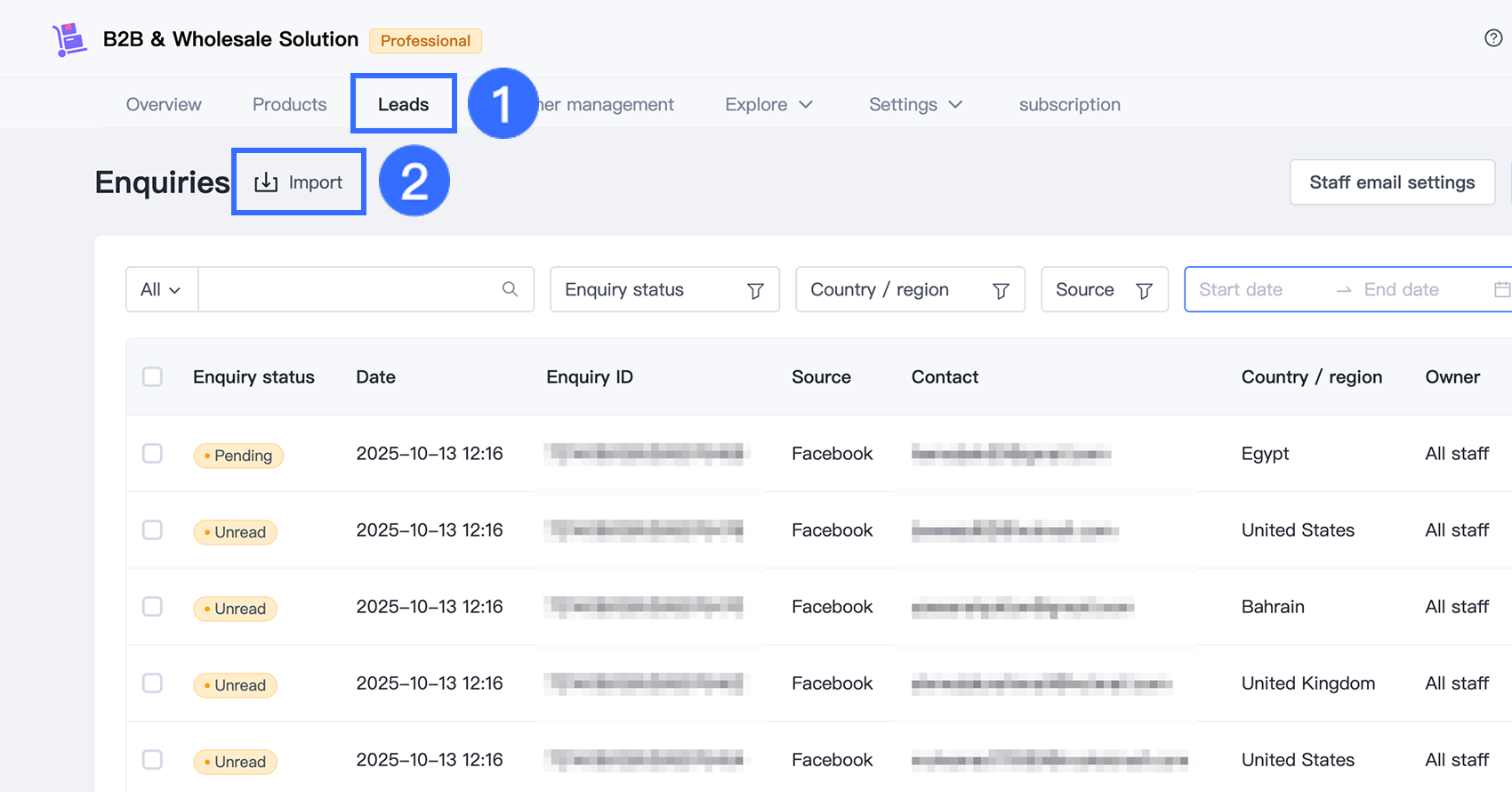Go to the Overview tab
1512x792 pixels.
point(164,104)
